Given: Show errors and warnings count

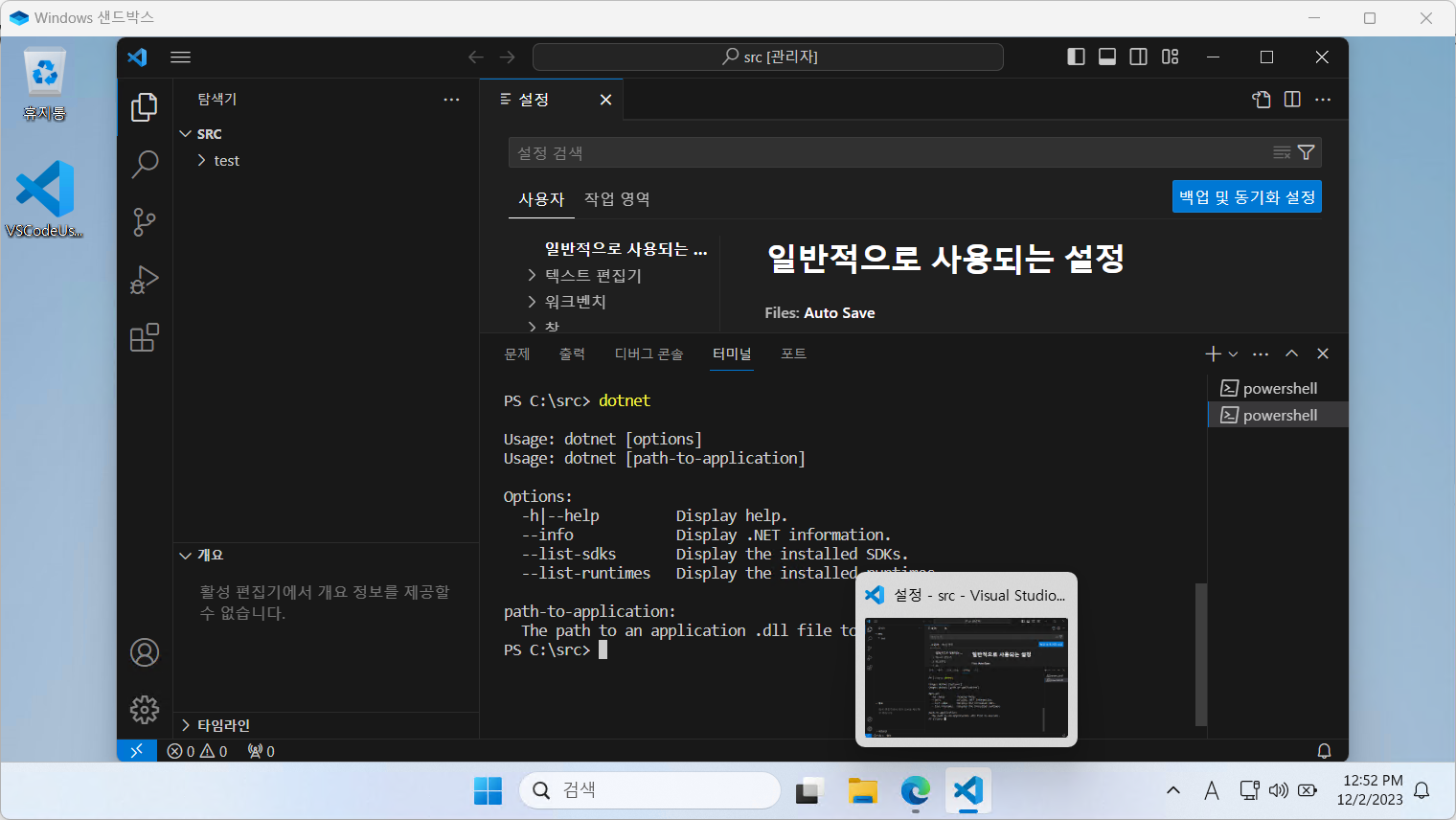Looking at the screenshot, I should click(197, 751).
